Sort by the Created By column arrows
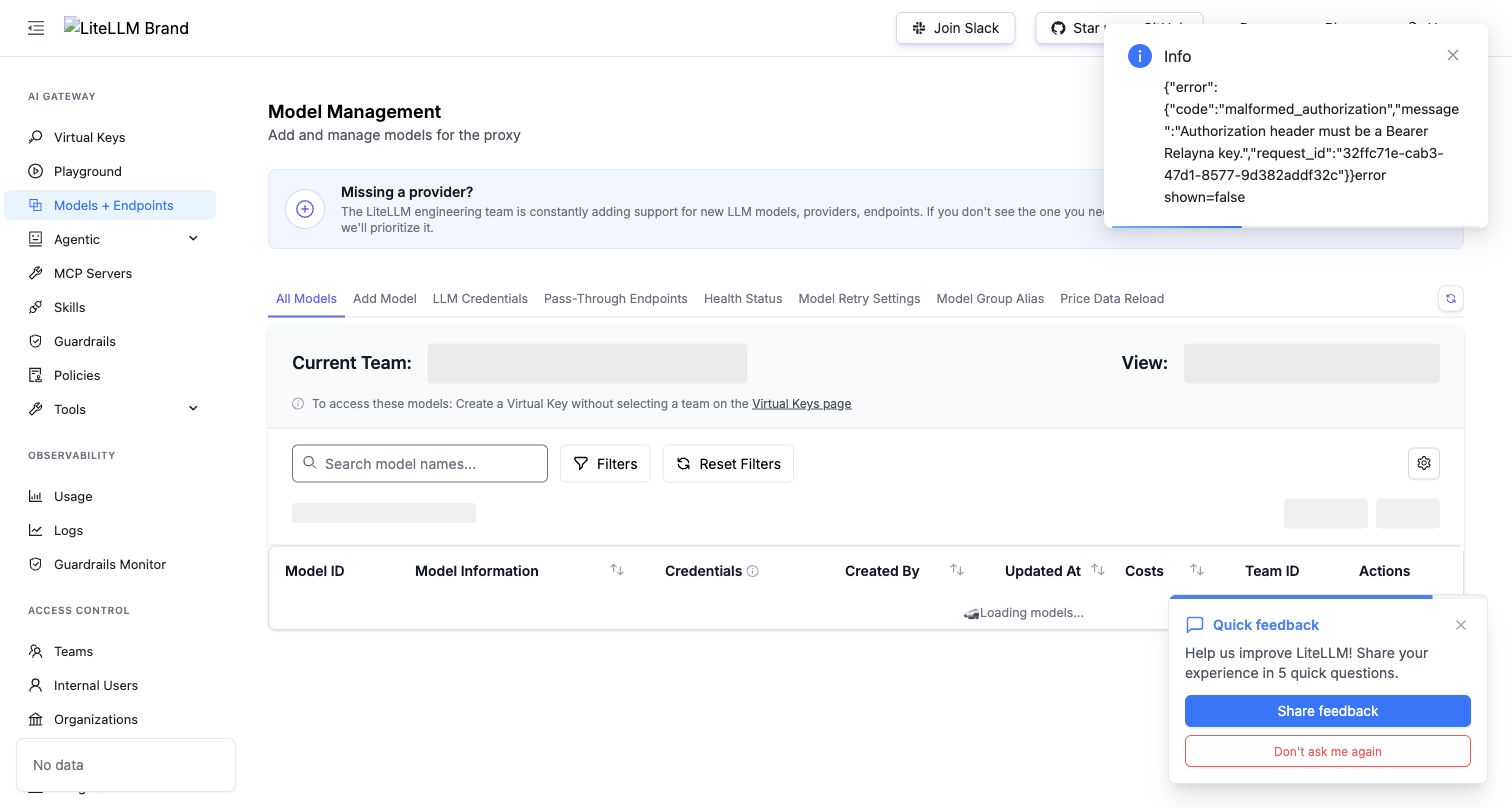Screen dimensions: 1512x808 tap(957, 570)
